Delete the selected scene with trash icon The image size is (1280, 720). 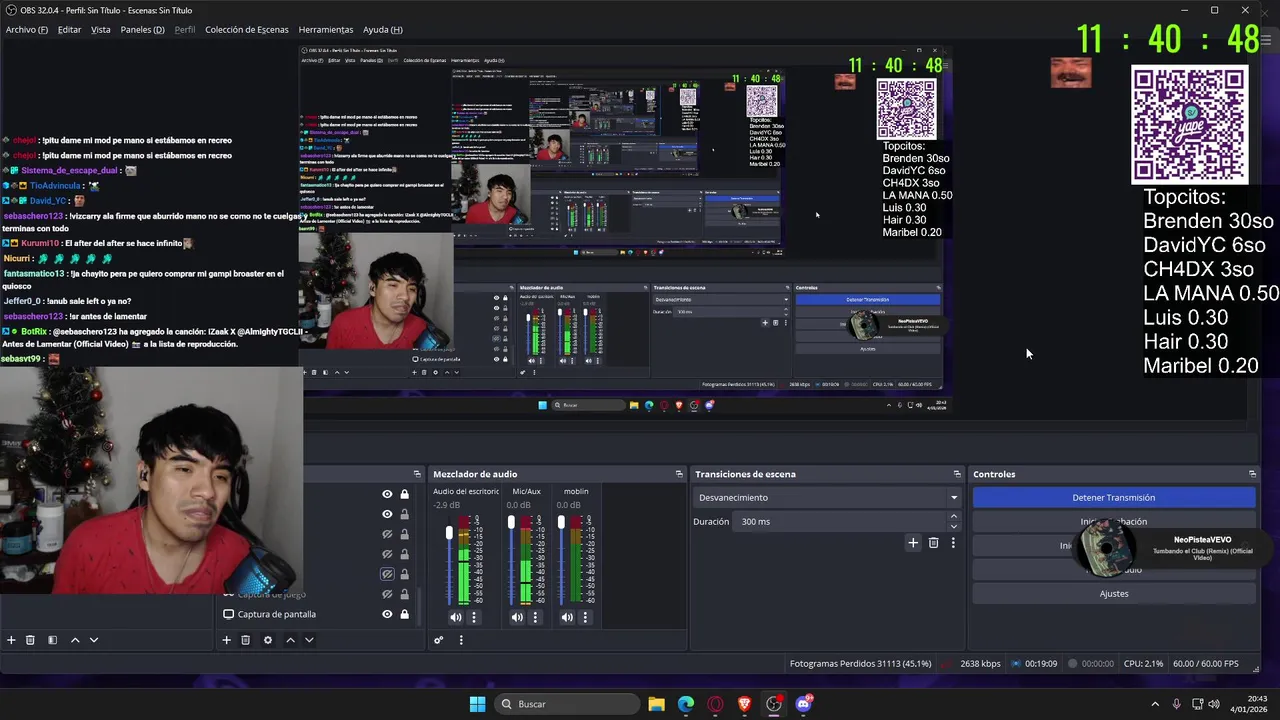click(x=30, y=640)
